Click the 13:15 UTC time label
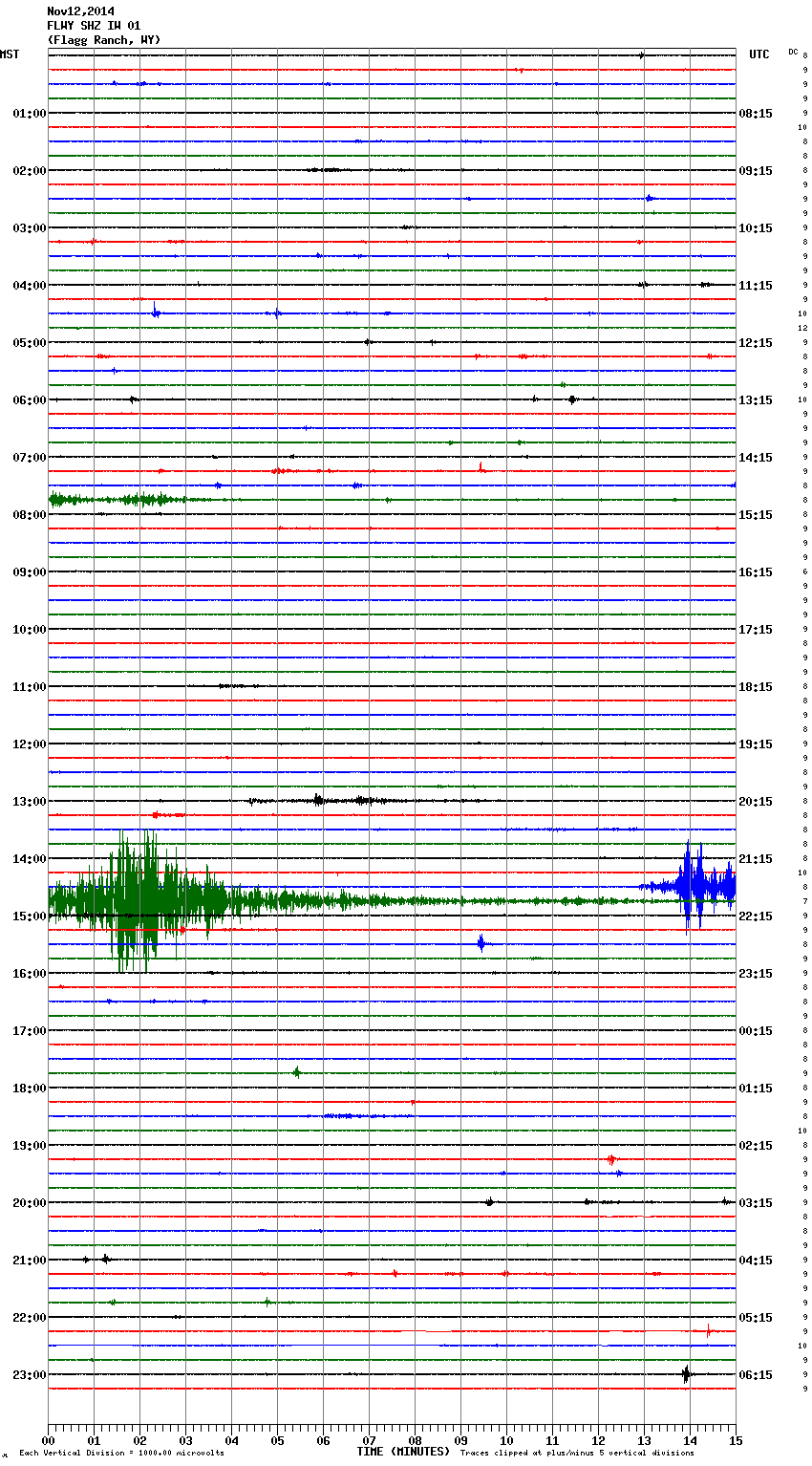The image size is (812, 1466). [756, 400]
